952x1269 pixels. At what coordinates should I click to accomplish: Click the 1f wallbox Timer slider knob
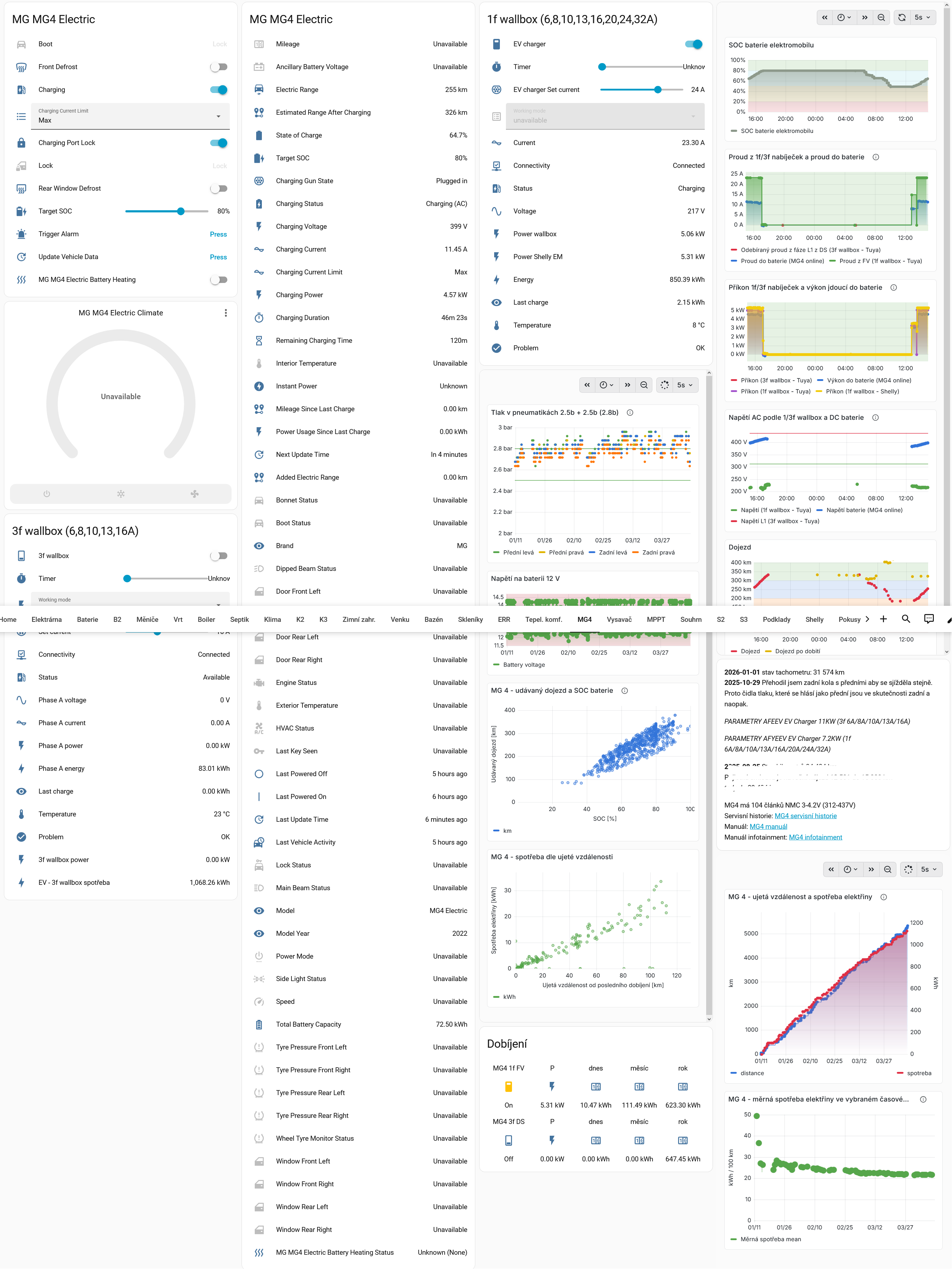602,67
